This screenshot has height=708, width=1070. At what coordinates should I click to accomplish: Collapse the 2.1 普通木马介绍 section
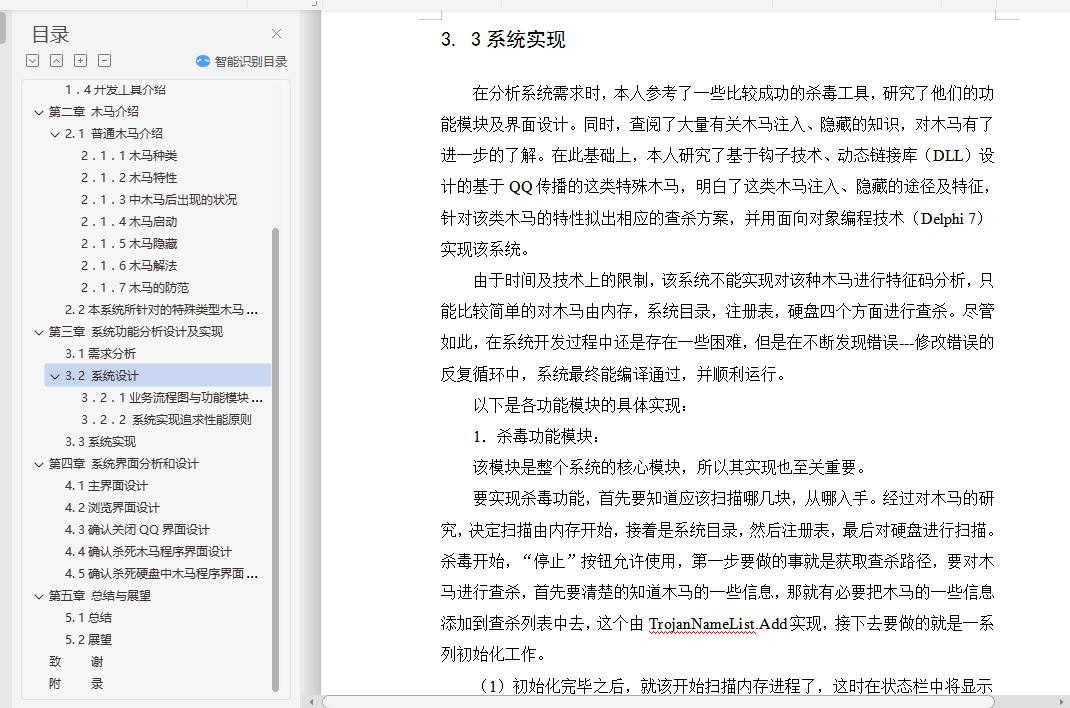[55, 134]
